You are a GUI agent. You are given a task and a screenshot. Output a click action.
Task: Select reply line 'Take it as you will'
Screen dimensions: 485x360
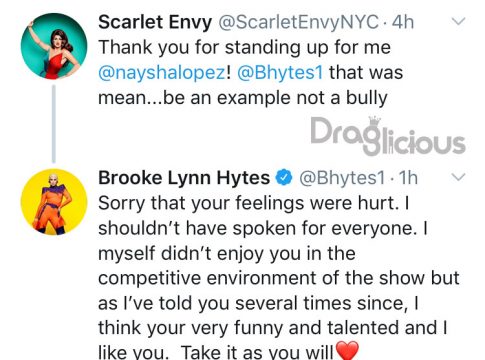pos(257,352)
